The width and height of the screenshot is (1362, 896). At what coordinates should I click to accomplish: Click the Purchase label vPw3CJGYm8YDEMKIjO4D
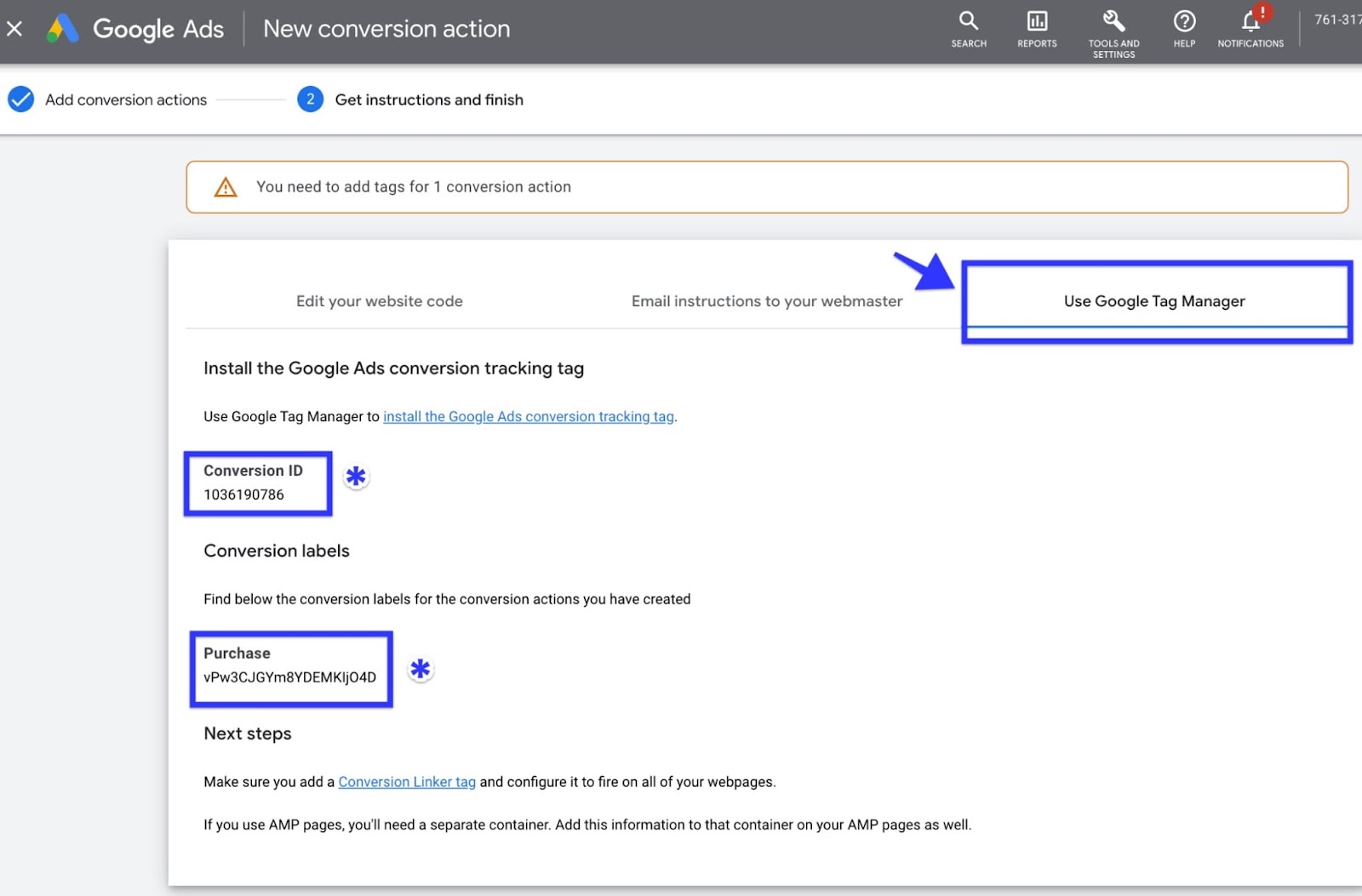(x=289, y=678)
